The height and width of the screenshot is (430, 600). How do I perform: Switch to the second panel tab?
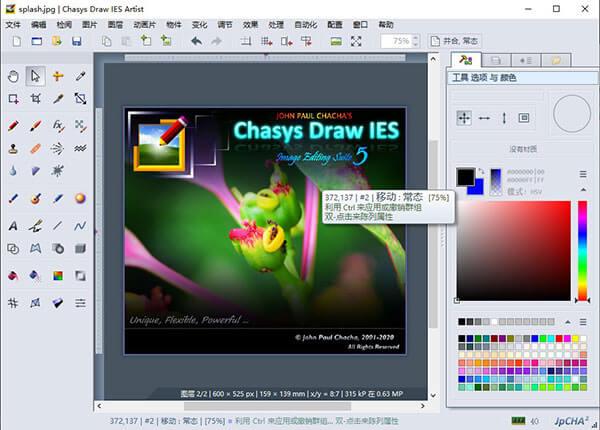[495, 60]
